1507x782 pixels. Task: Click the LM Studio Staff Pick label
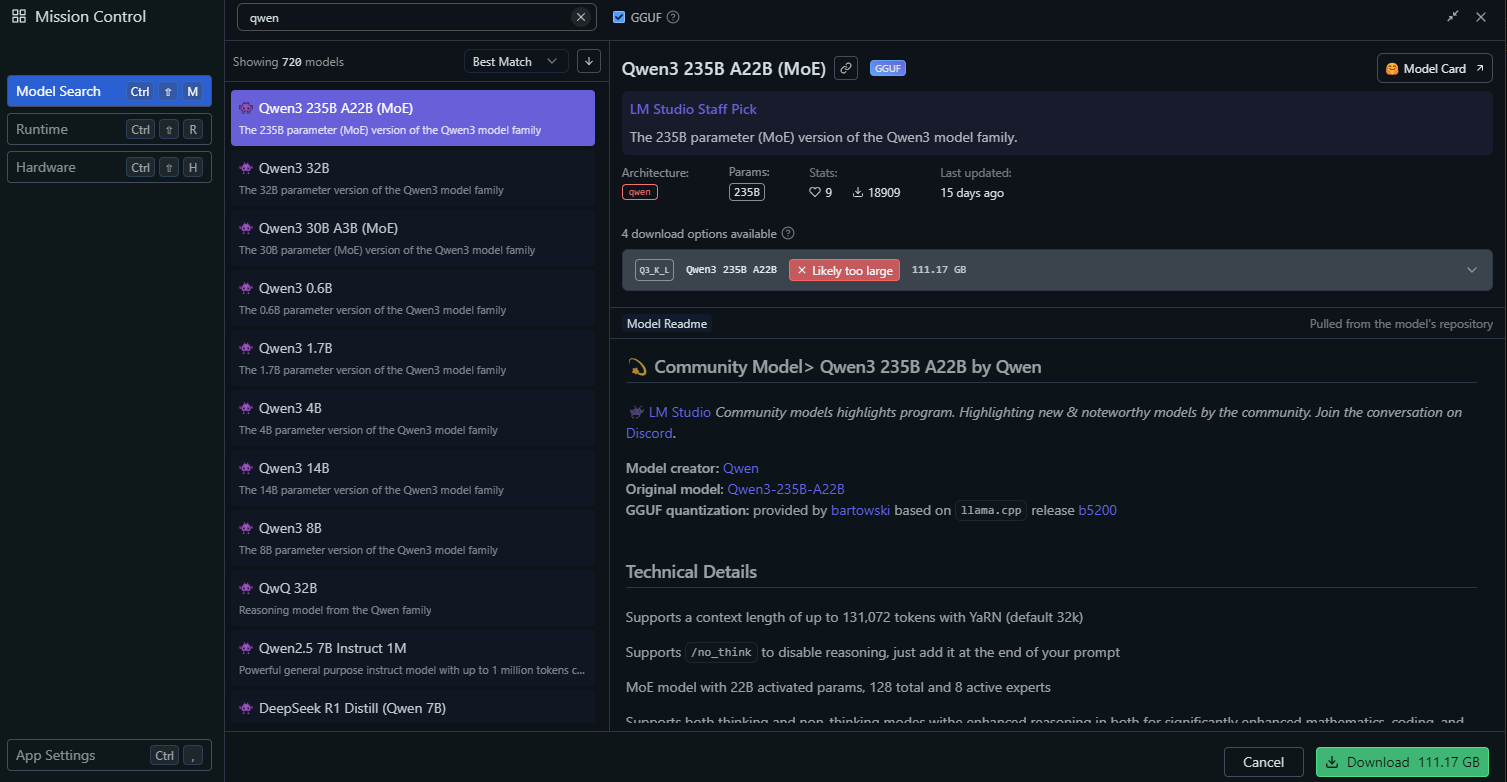(x=693, y=109)
